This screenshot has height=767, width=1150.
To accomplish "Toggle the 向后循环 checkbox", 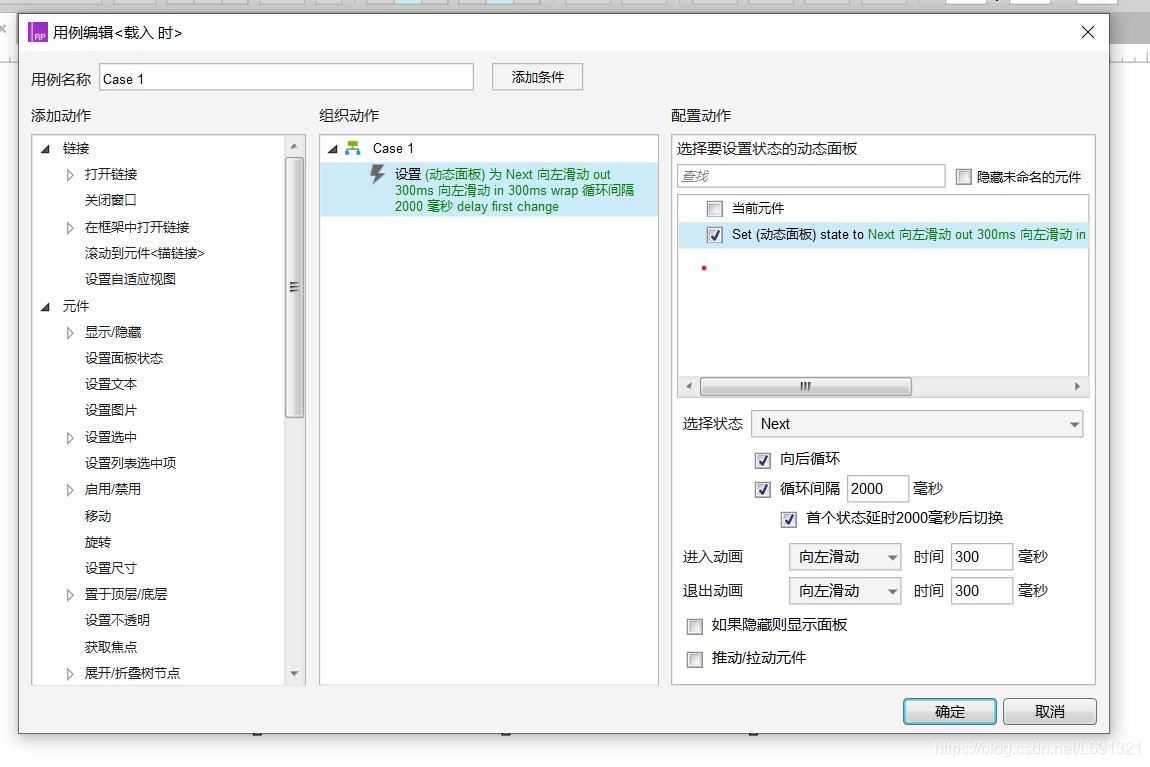I will pyautogui.click(x=763, y=460).
